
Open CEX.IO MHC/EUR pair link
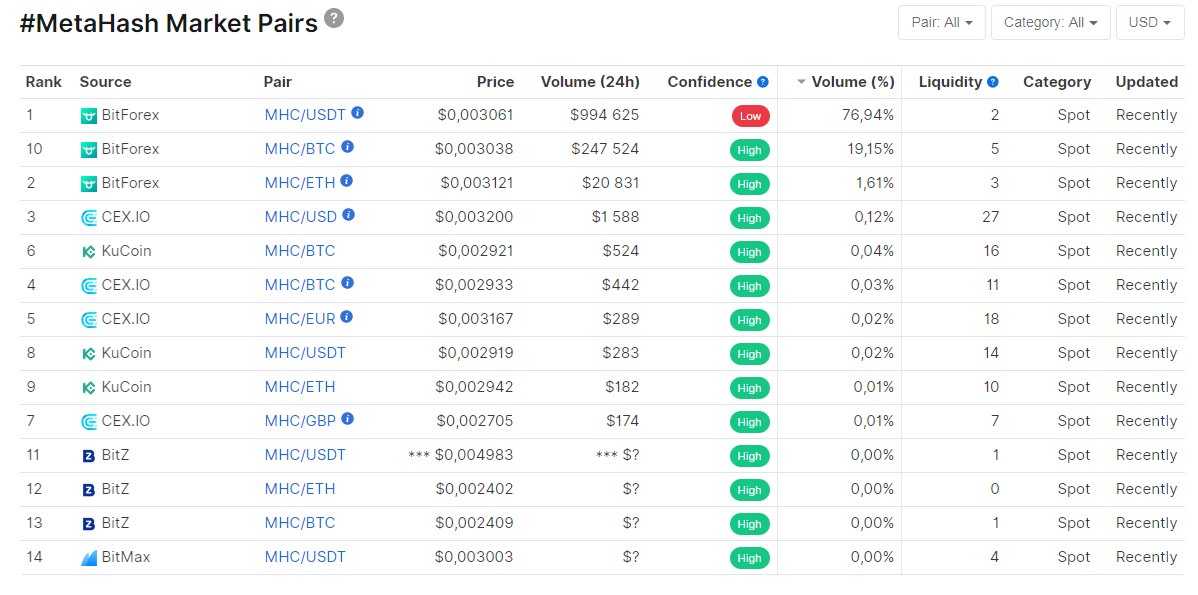pyautogui.click(x=300, y=319)
